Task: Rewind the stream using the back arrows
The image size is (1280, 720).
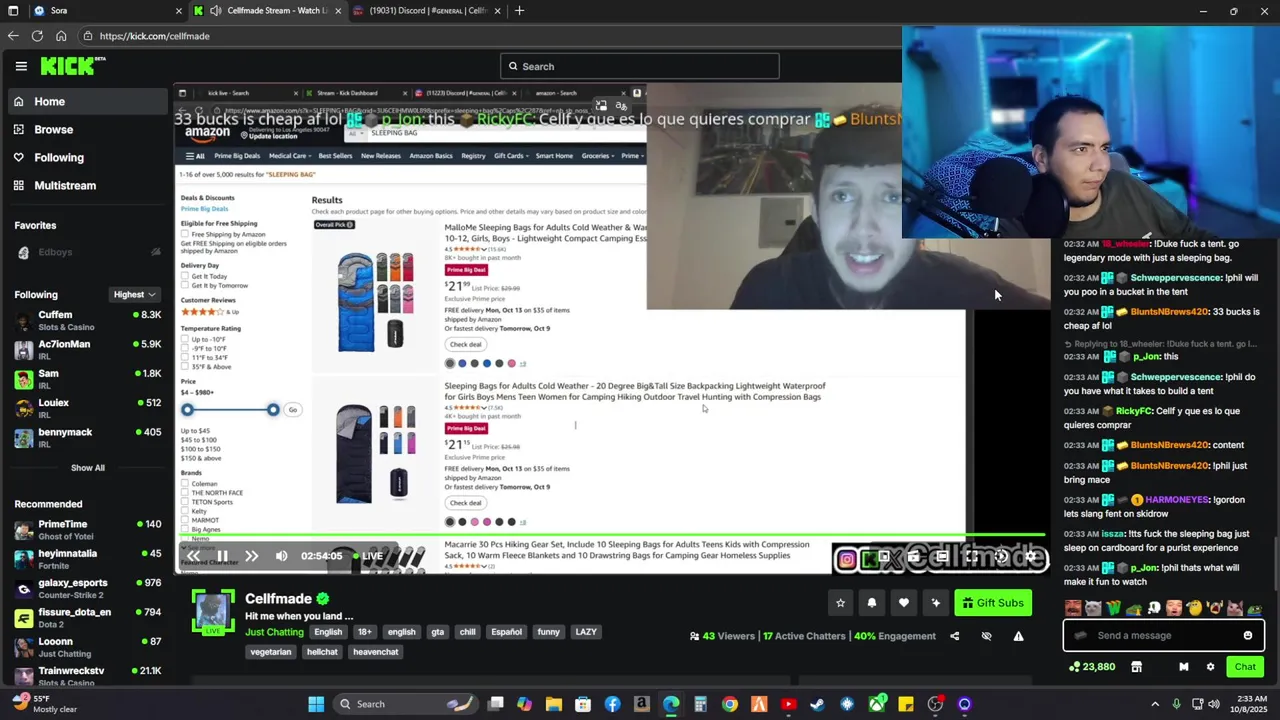Action: (x=193, y=556)
